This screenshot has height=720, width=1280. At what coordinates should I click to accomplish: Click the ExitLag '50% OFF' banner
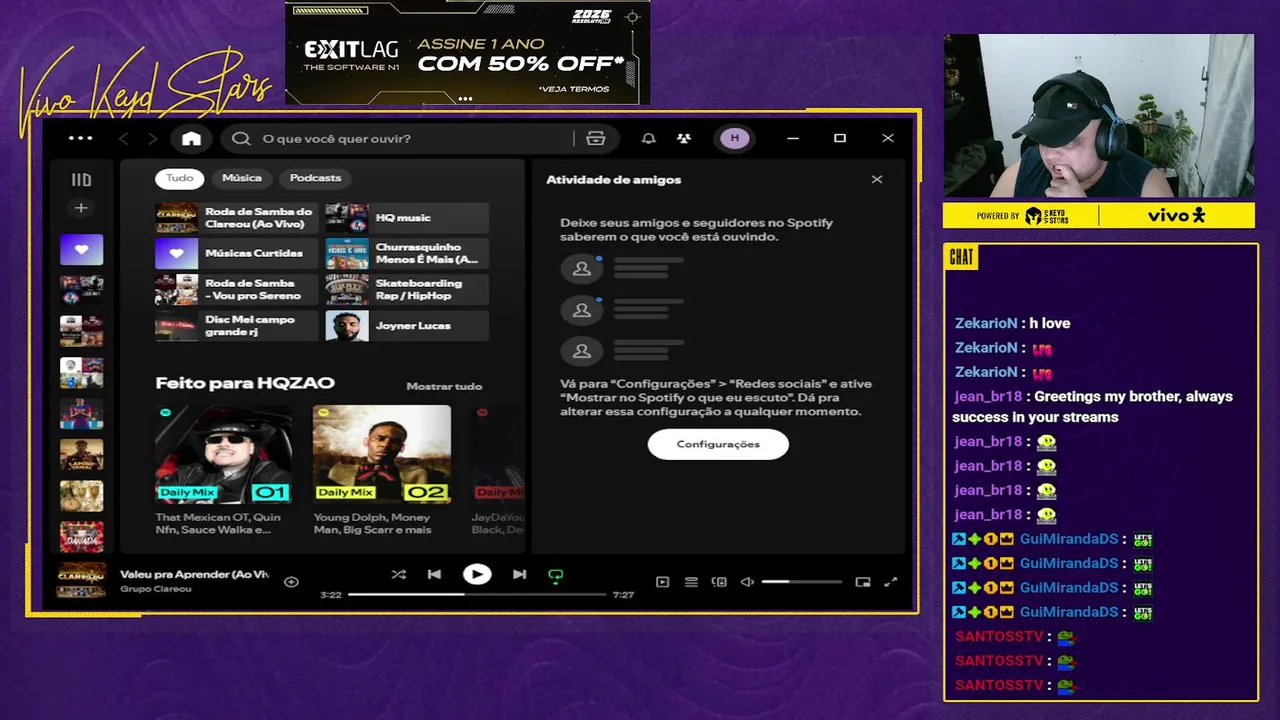(x=467, y=53)
